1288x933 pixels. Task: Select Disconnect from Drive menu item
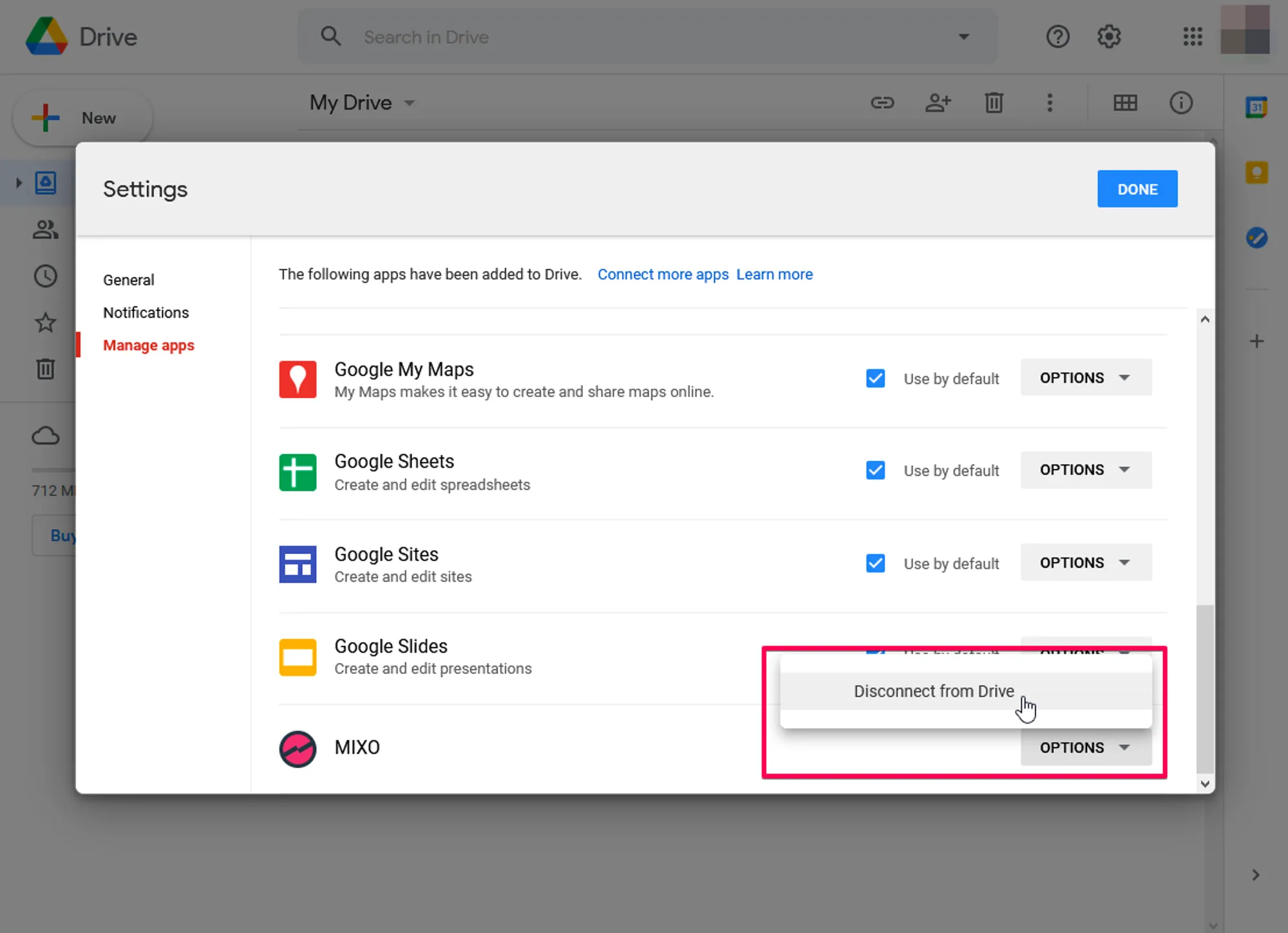tap(933, 691)
